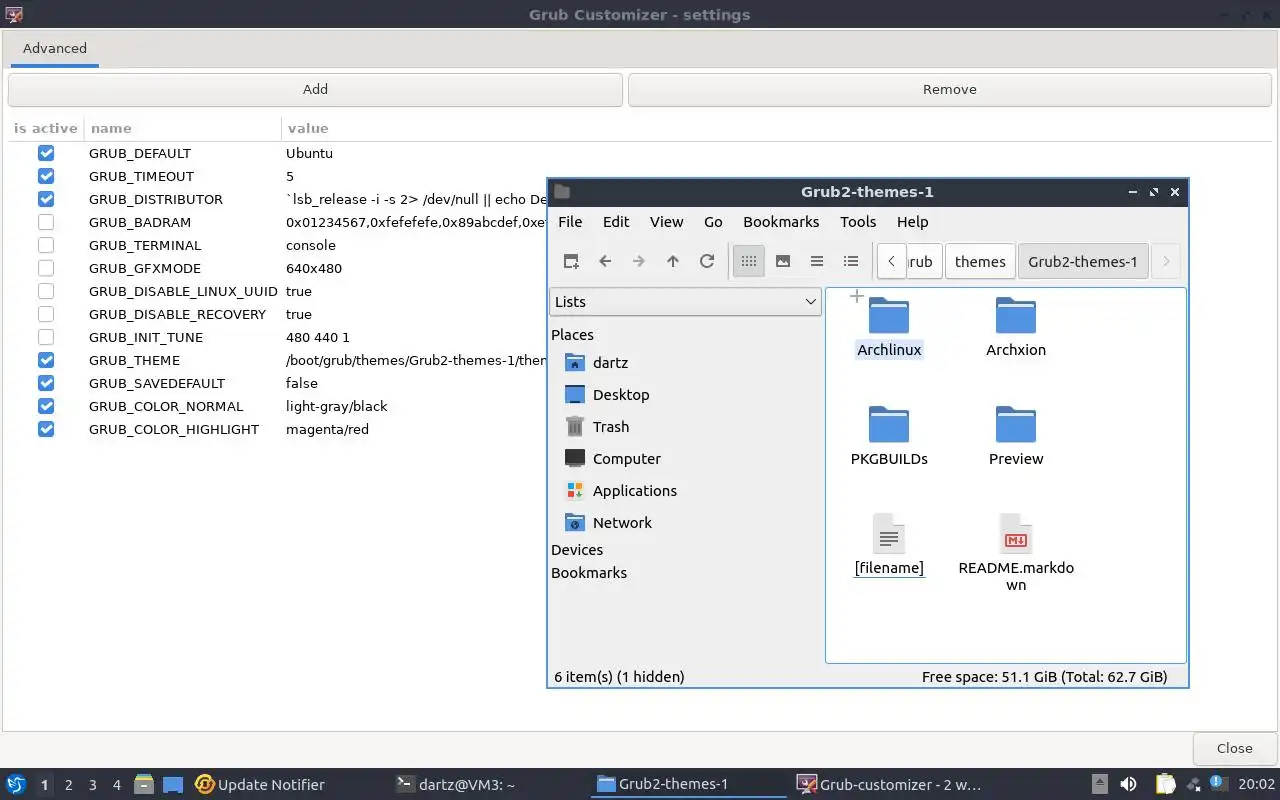Viewport: 1280px width, 800px height.
Task: Go back with the left arrow toolbar icon
Action: coord(605,261)
